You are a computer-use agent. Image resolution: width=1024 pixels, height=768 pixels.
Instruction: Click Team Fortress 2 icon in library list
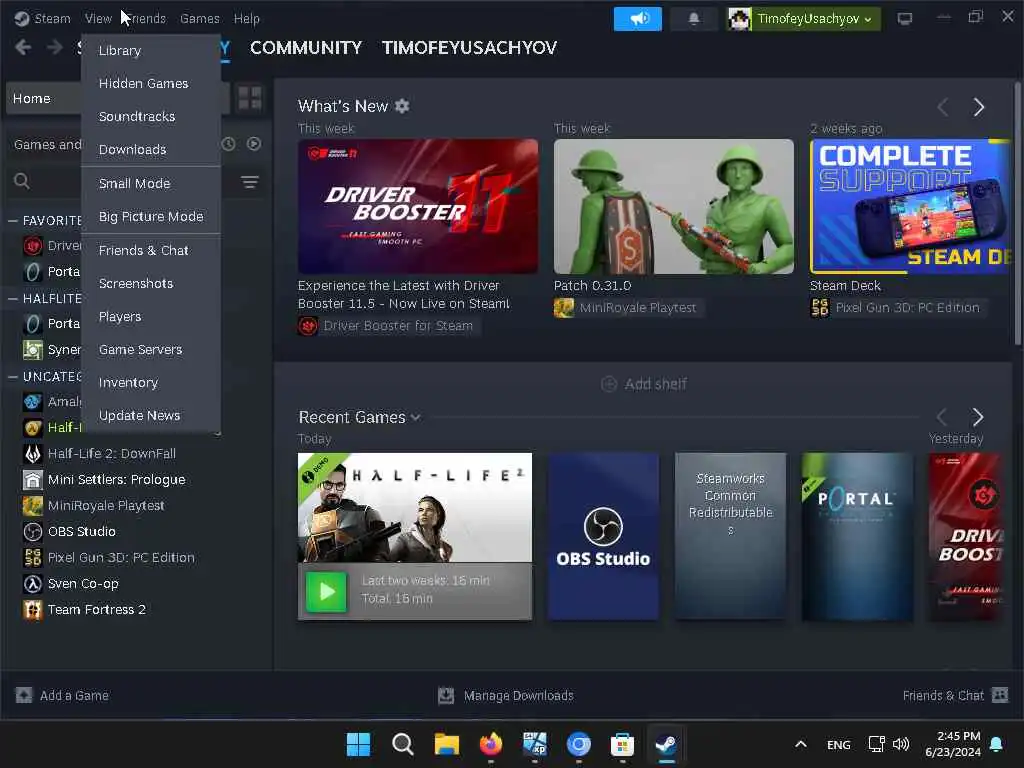33,609
